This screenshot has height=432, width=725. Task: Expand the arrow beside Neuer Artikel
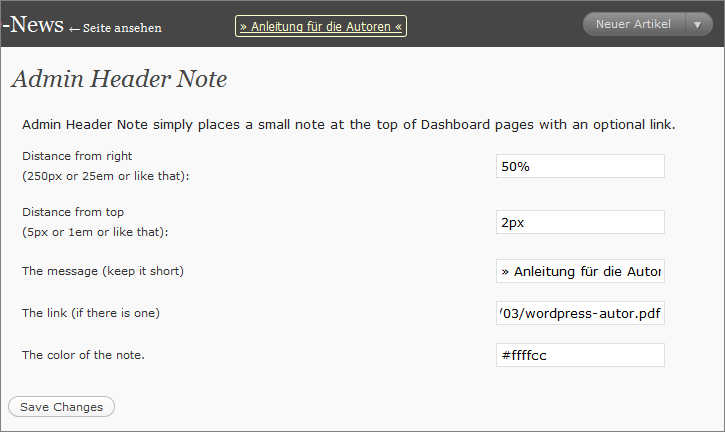coord(698,25)
